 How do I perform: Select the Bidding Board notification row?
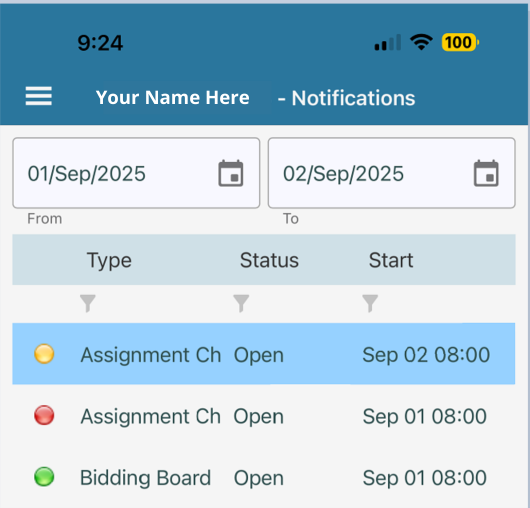coord(264,477)
